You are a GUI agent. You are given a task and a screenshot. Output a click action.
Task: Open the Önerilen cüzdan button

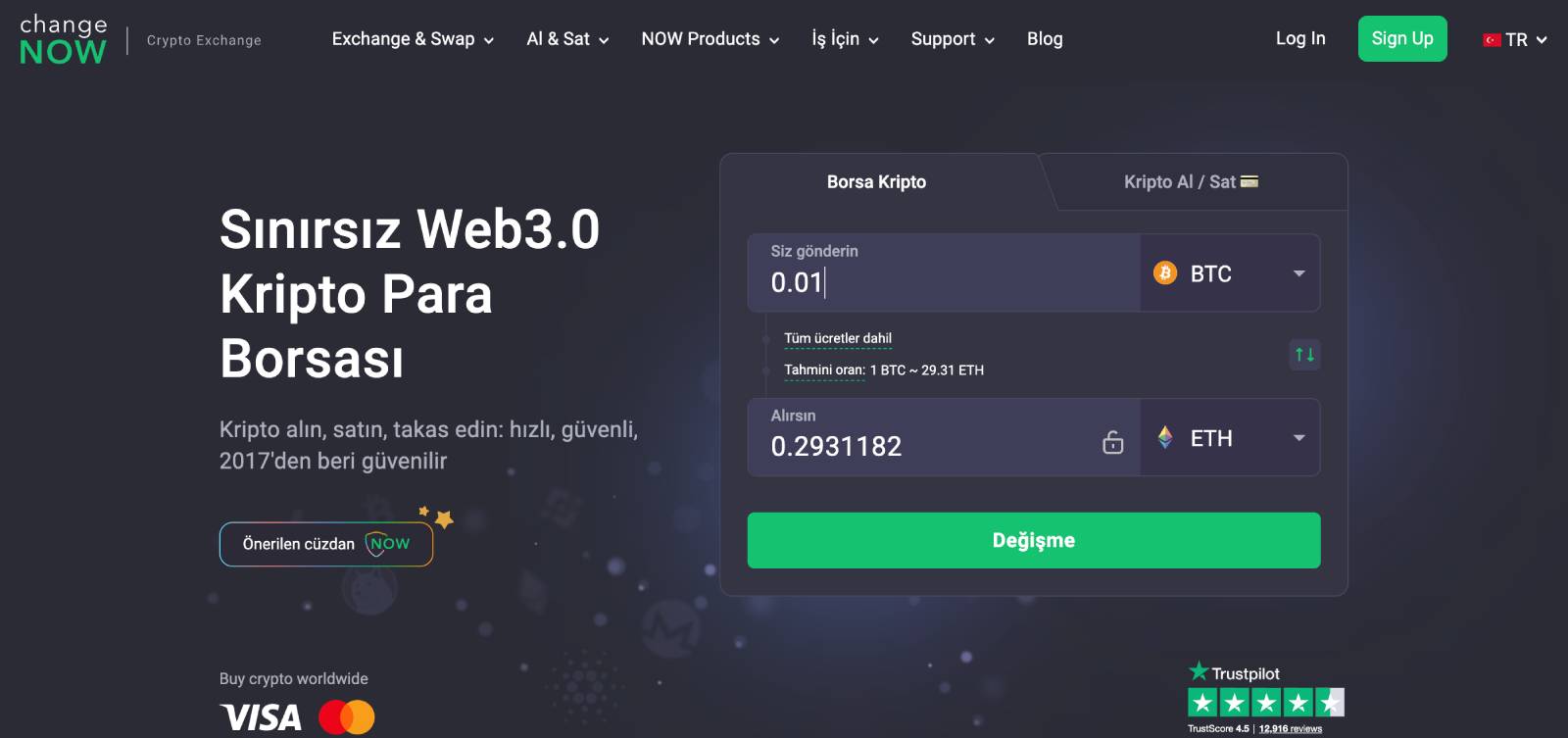pos(326,544)
